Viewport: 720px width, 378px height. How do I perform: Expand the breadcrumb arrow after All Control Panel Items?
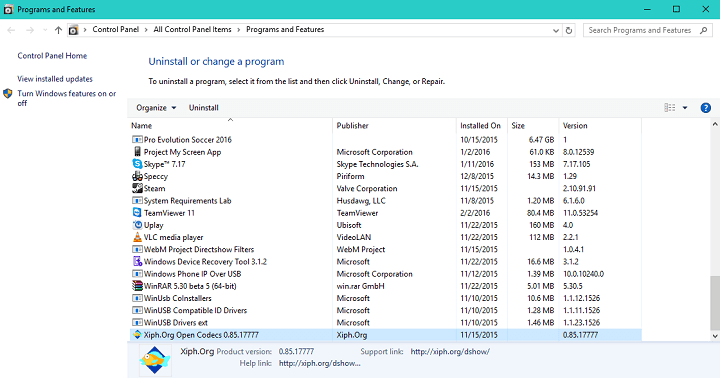[x=239, y=30]
